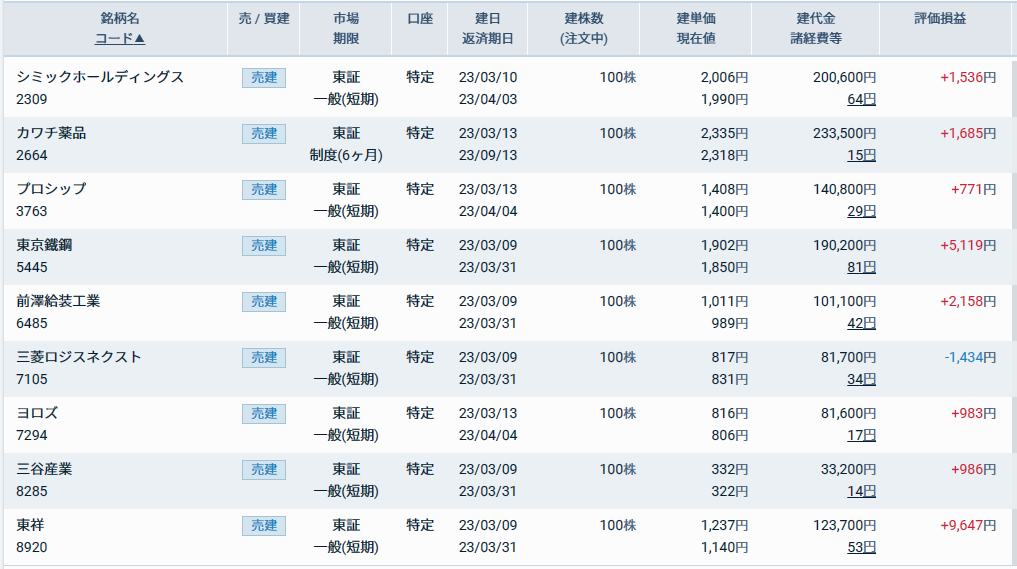
Task: Click stock code 2309
Action: click(32, 99)
